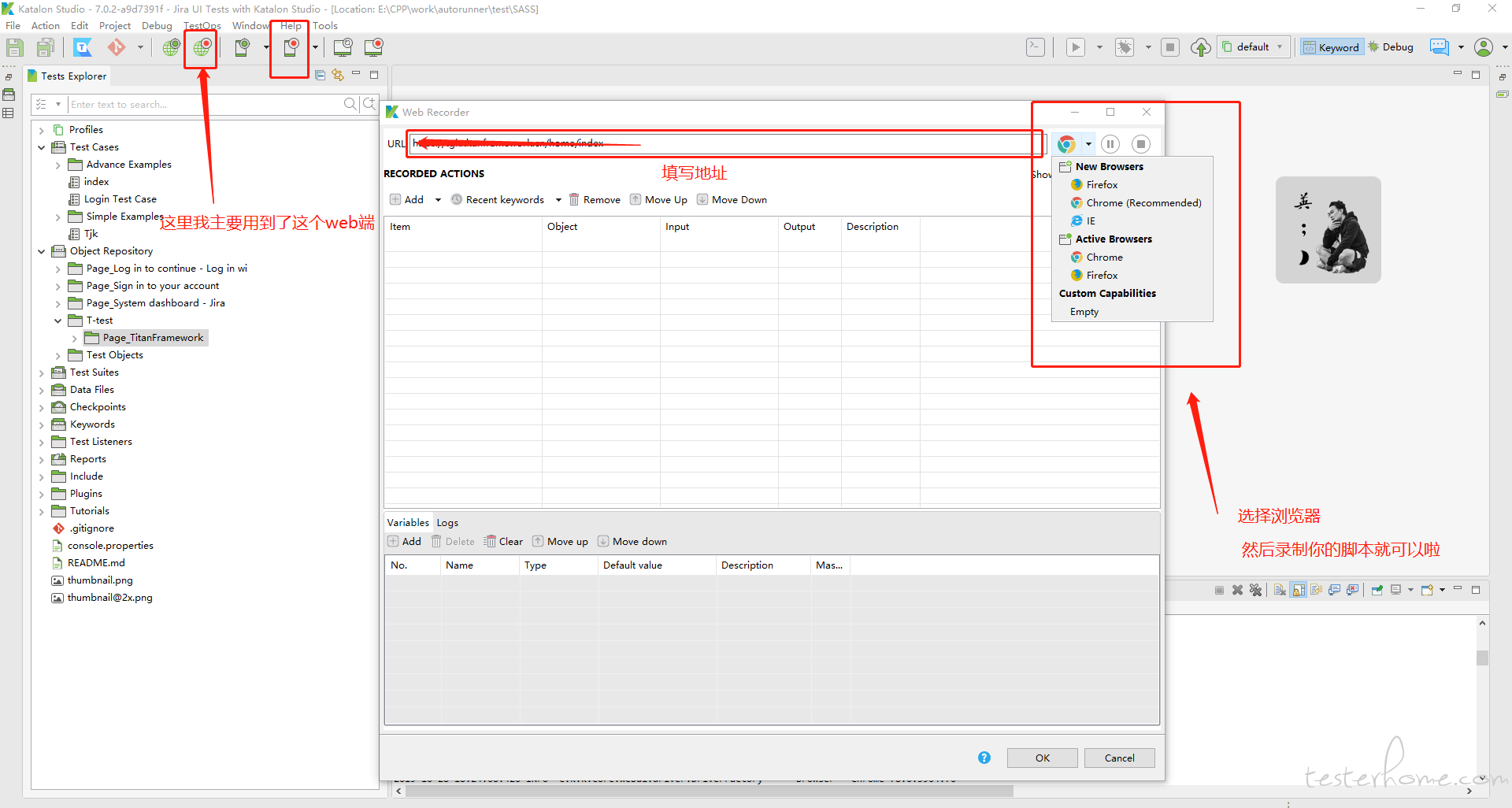Click Link with Editor arrows icon
Viewport: 1512px width, 808px height.
[x=338, y=75]
